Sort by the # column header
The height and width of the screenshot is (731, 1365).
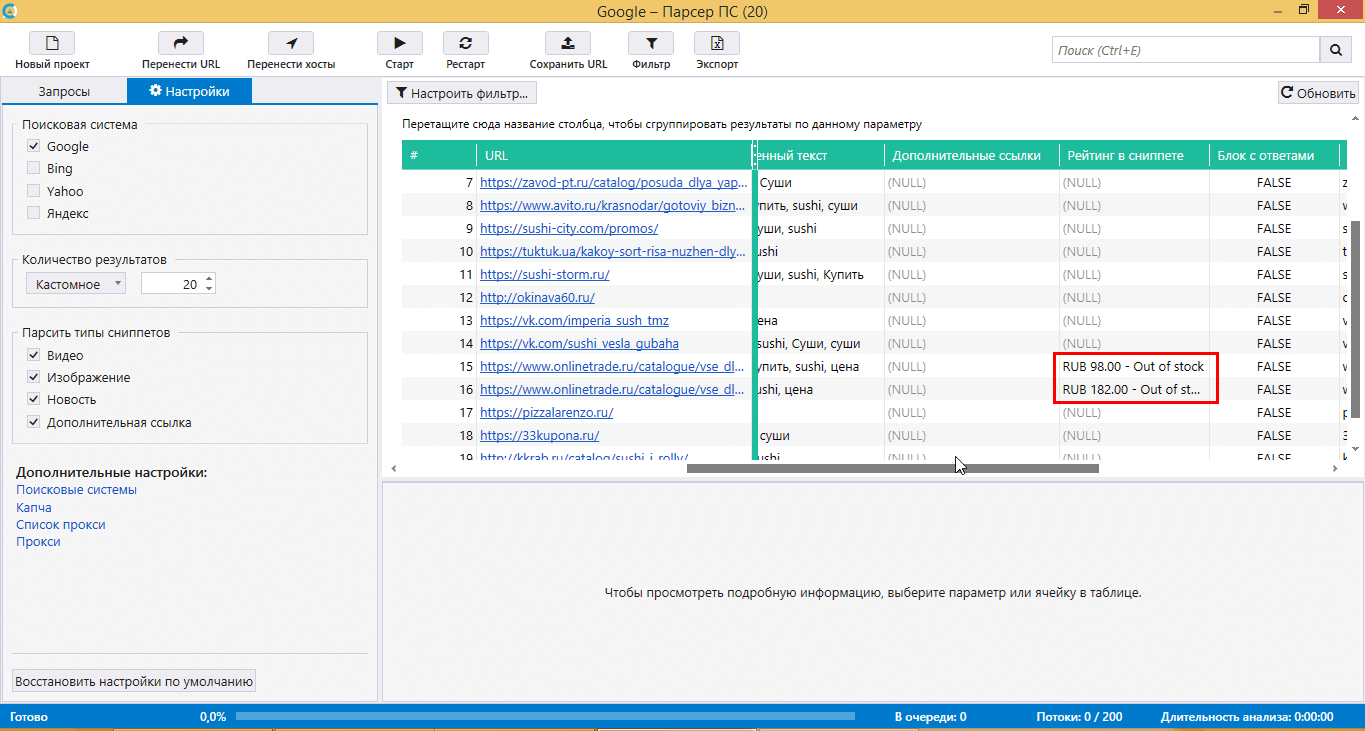439,155
